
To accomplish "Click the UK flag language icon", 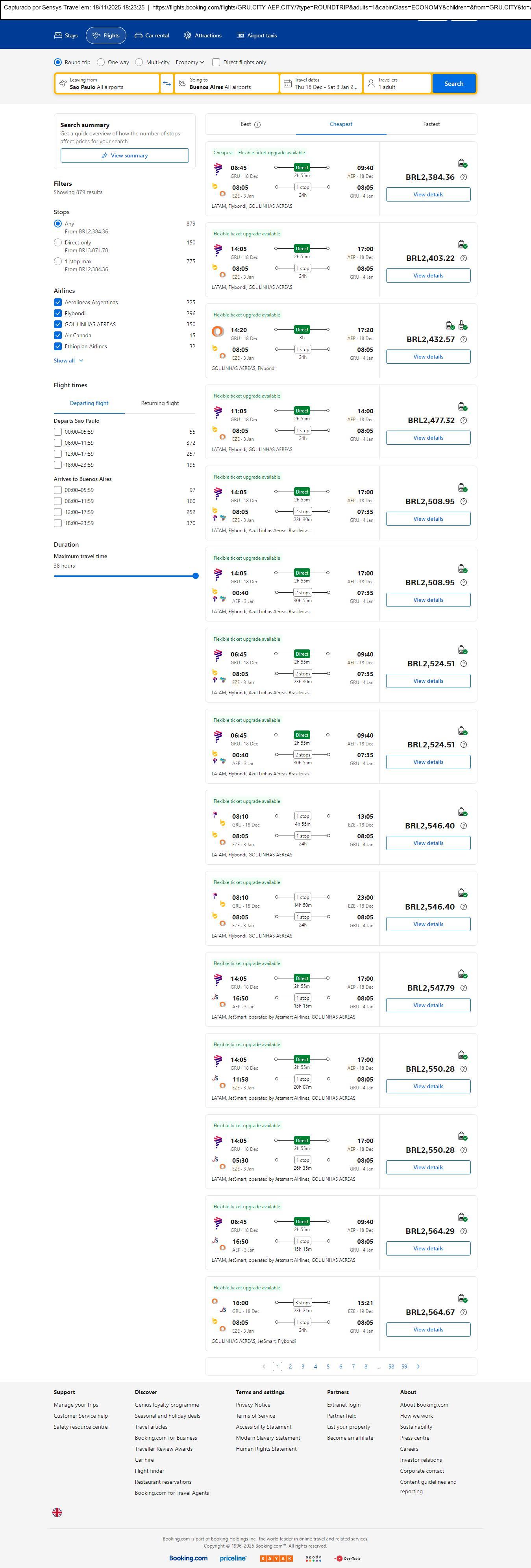I will (x=57, y=1512).
